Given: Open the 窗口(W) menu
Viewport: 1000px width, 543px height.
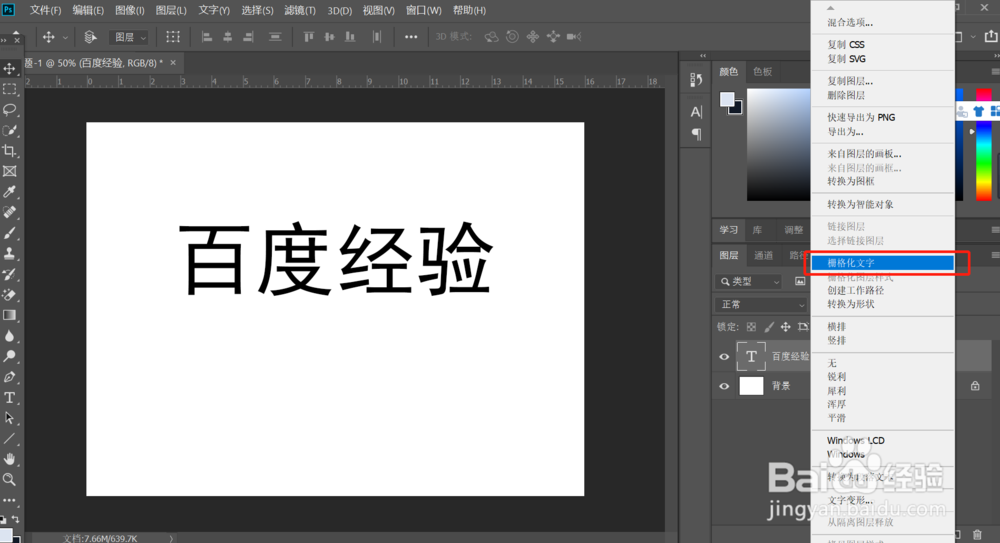Looking at the screenshot, I should [x=423, y=10].
